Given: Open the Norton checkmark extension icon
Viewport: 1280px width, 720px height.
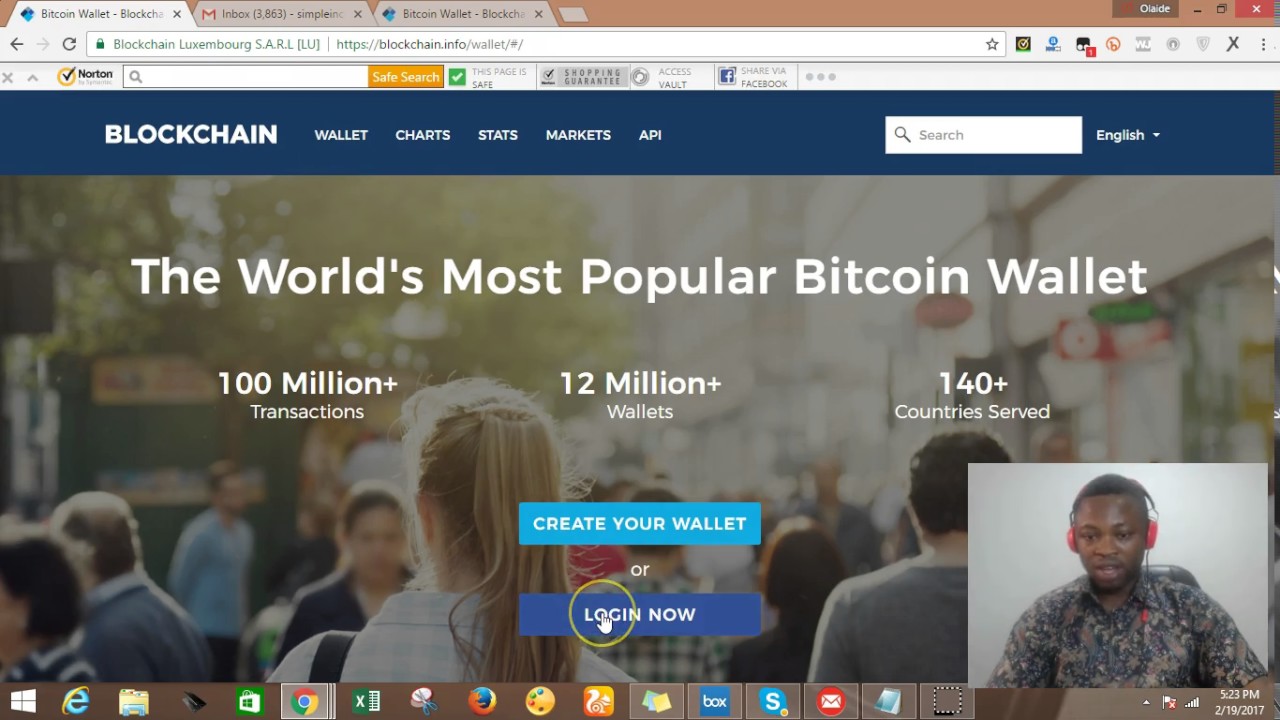Looking at the screenshot, I should click(x=1023, y=44).
